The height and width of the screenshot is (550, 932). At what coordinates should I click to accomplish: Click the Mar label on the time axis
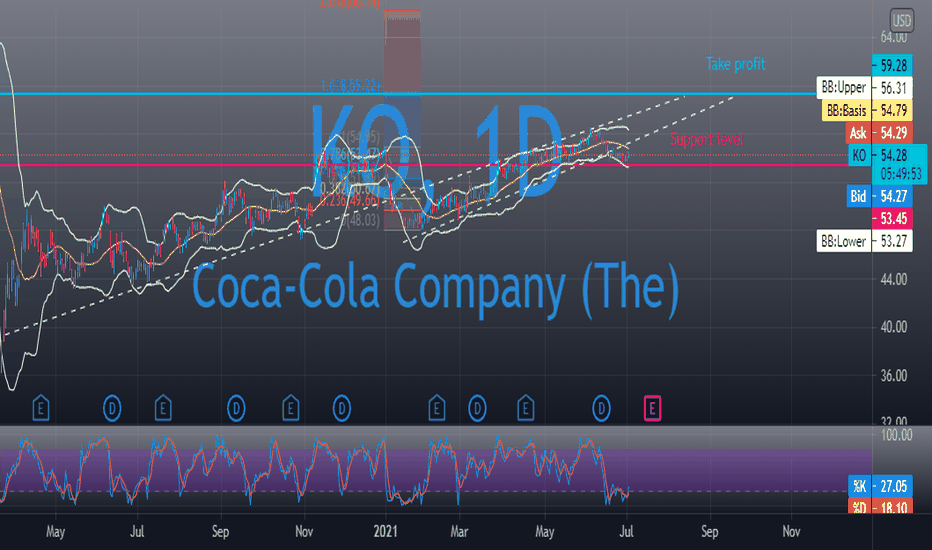coord(458,531)
